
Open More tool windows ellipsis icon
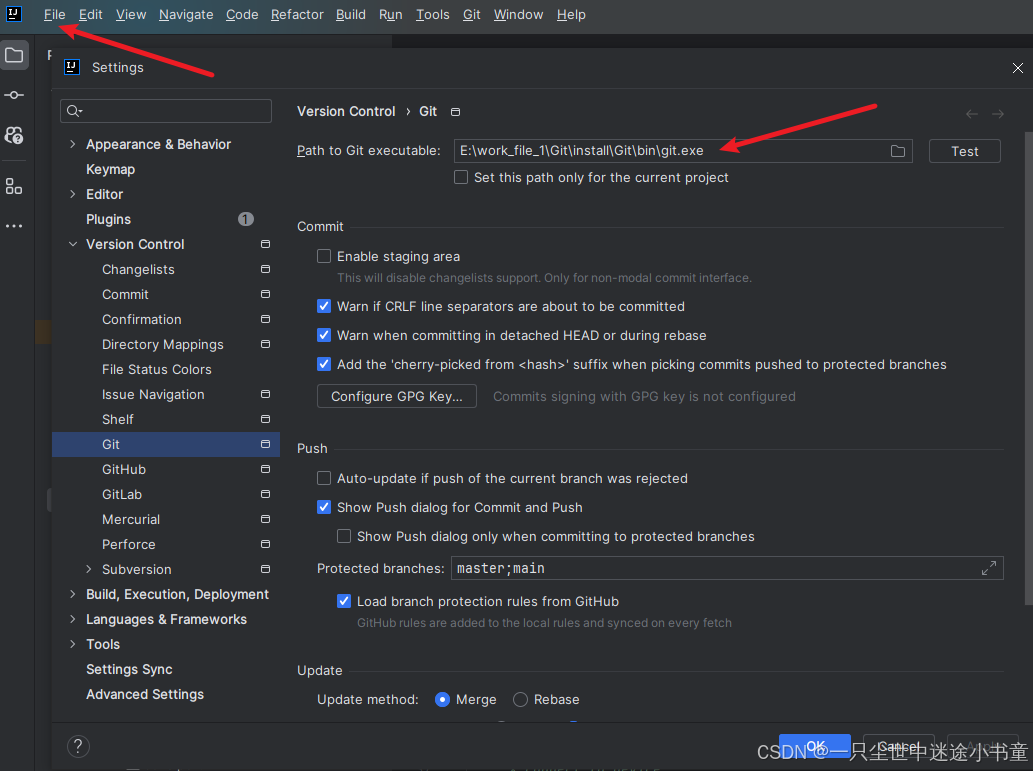[x=14, y=226]
